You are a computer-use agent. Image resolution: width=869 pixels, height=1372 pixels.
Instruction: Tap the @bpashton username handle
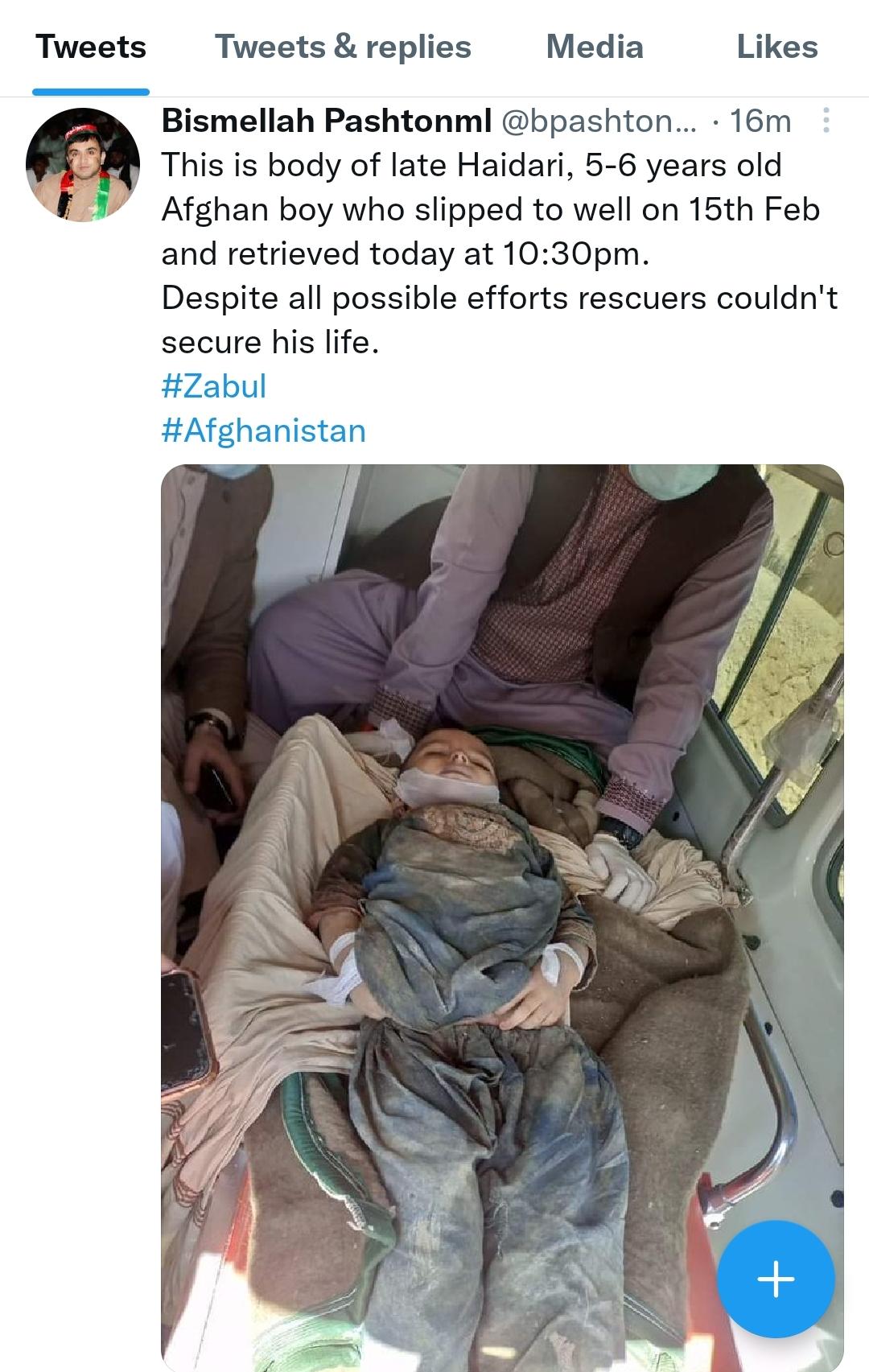599,121
